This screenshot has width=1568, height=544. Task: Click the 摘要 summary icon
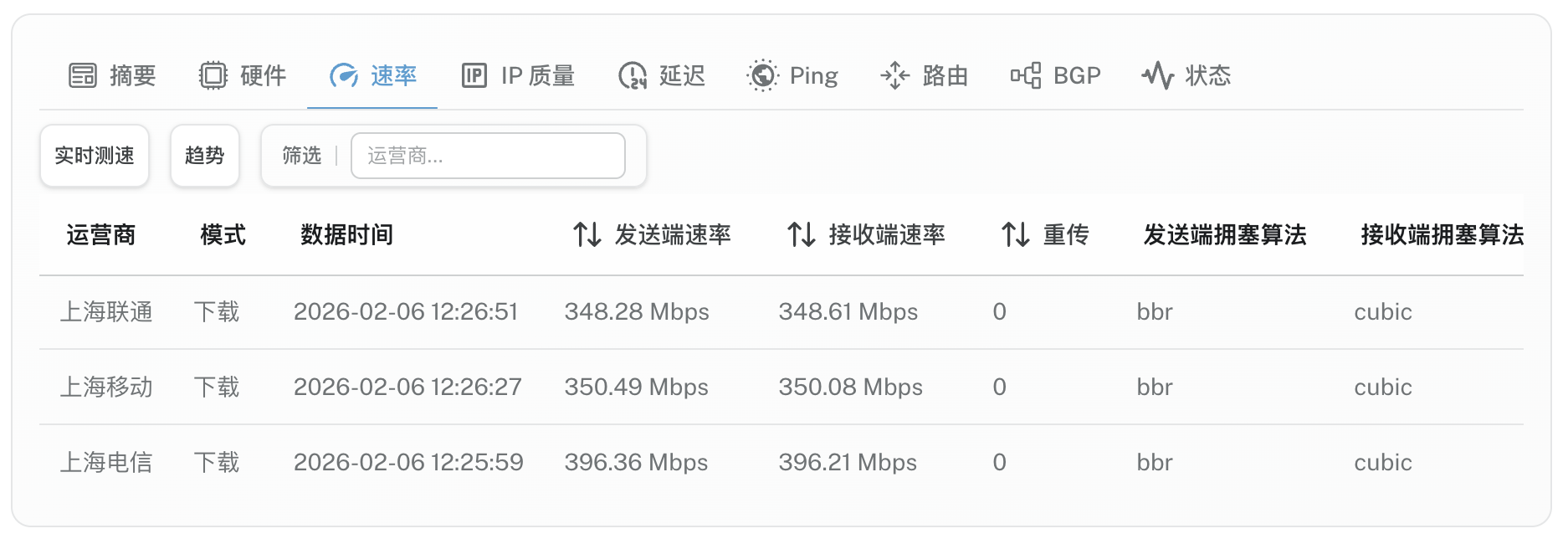(x=80, y=75)
